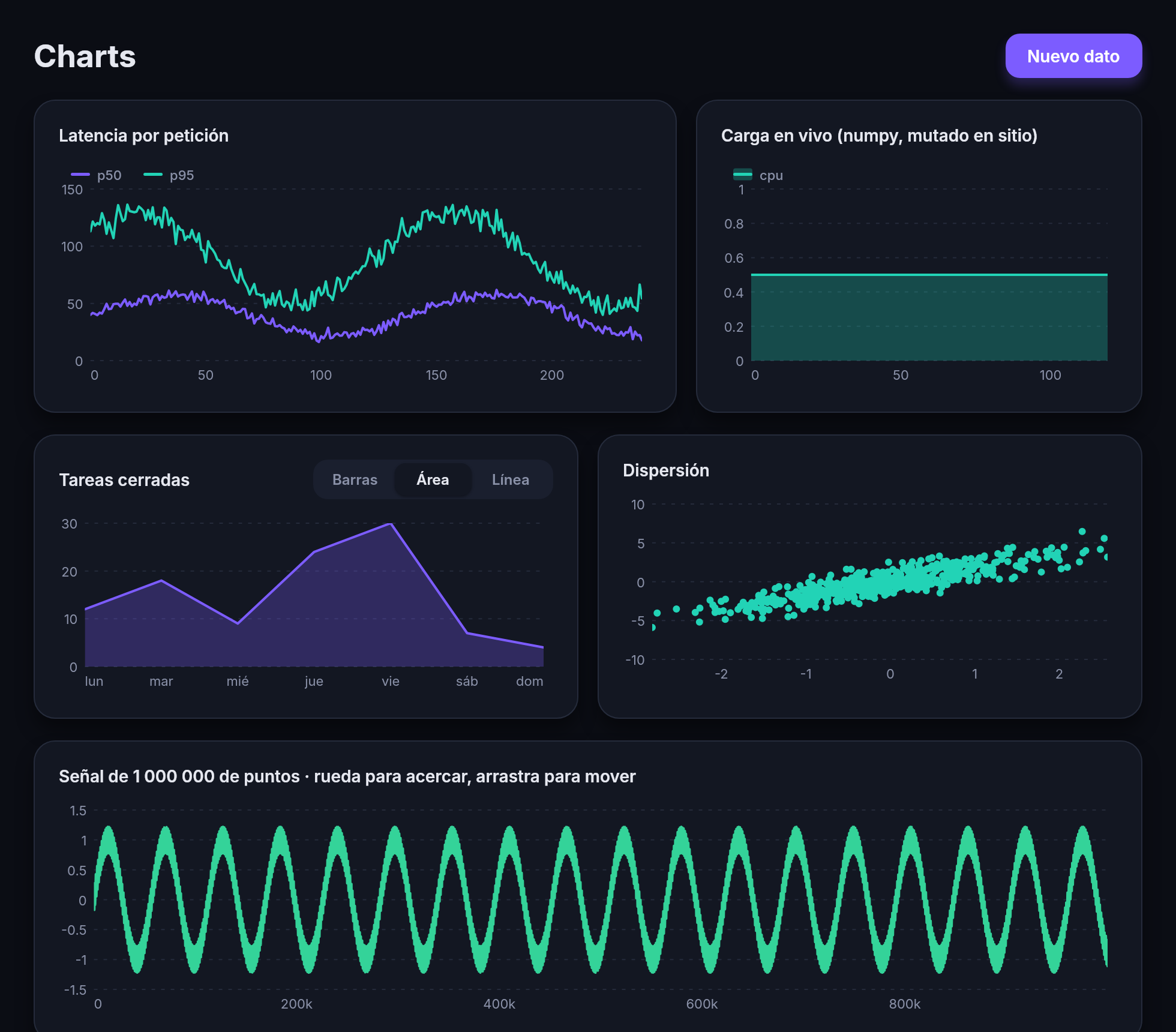Click the -10 y-axis label in Dispersión
The width and height of the screenshot is (1176, 1032).
point(635,660)
